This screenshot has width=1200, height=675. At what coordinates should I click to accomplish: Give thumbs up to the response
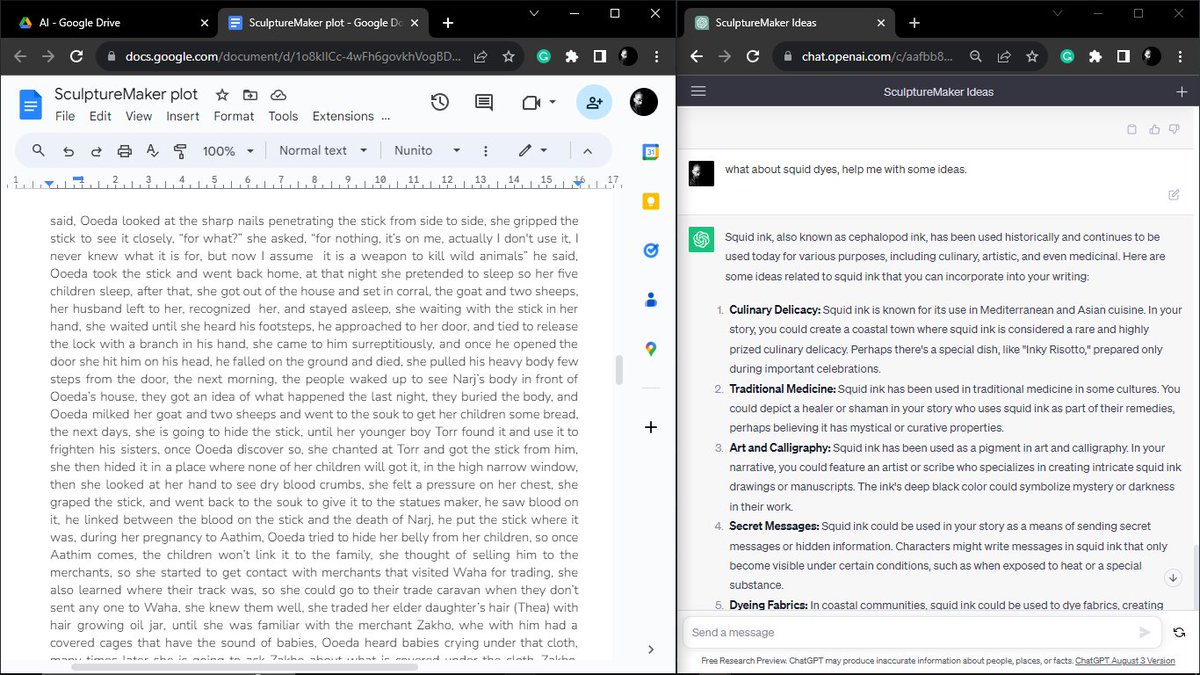pos(1155,129)
